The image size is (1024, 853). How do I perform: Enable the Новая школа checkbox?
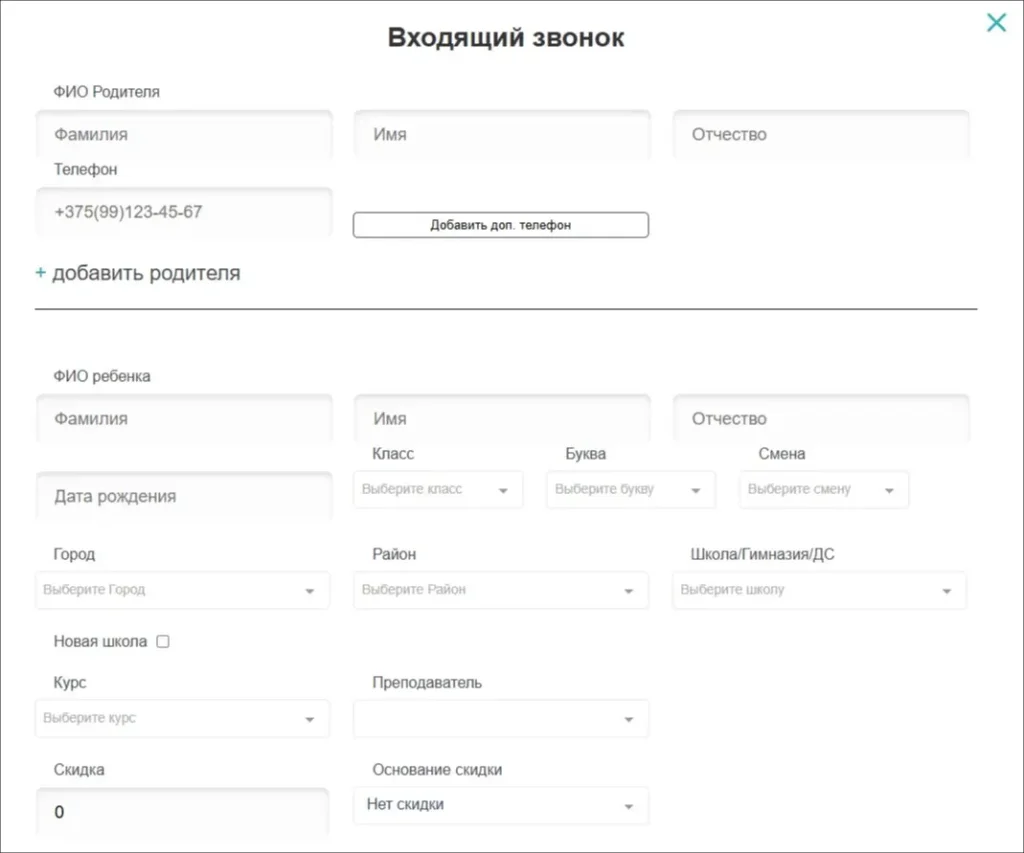pos(163,641)
